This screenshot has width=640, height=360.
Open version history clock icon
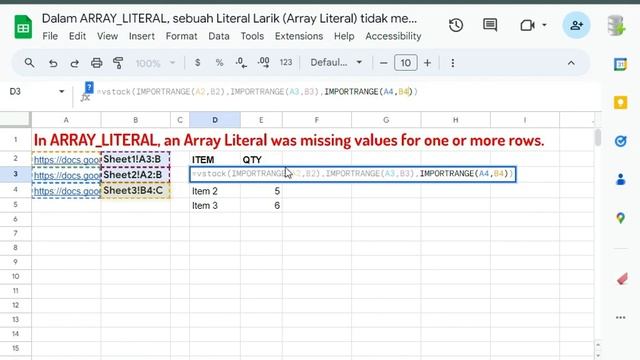pos(456,25)
